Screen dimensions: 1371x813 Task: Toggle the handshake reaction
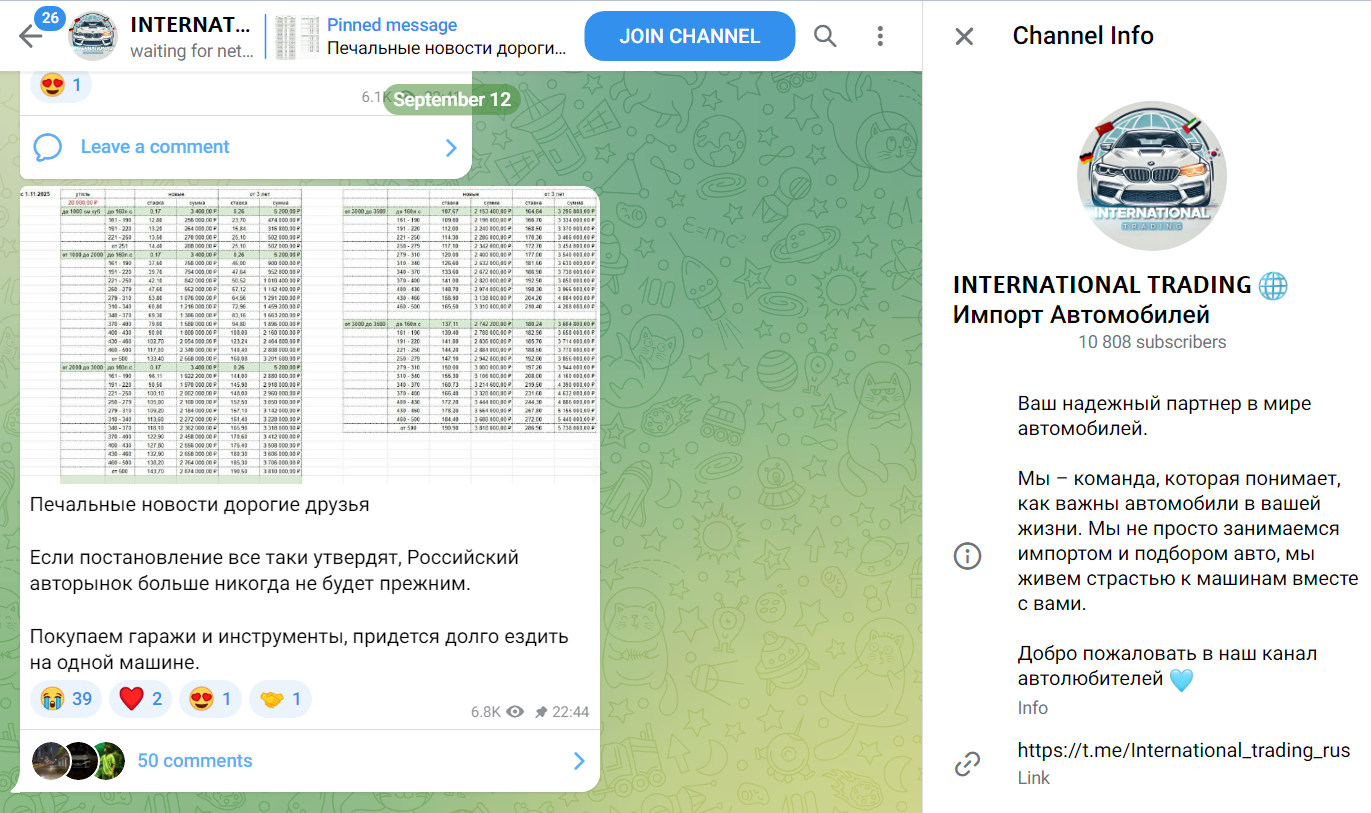[x=280, y=699]
